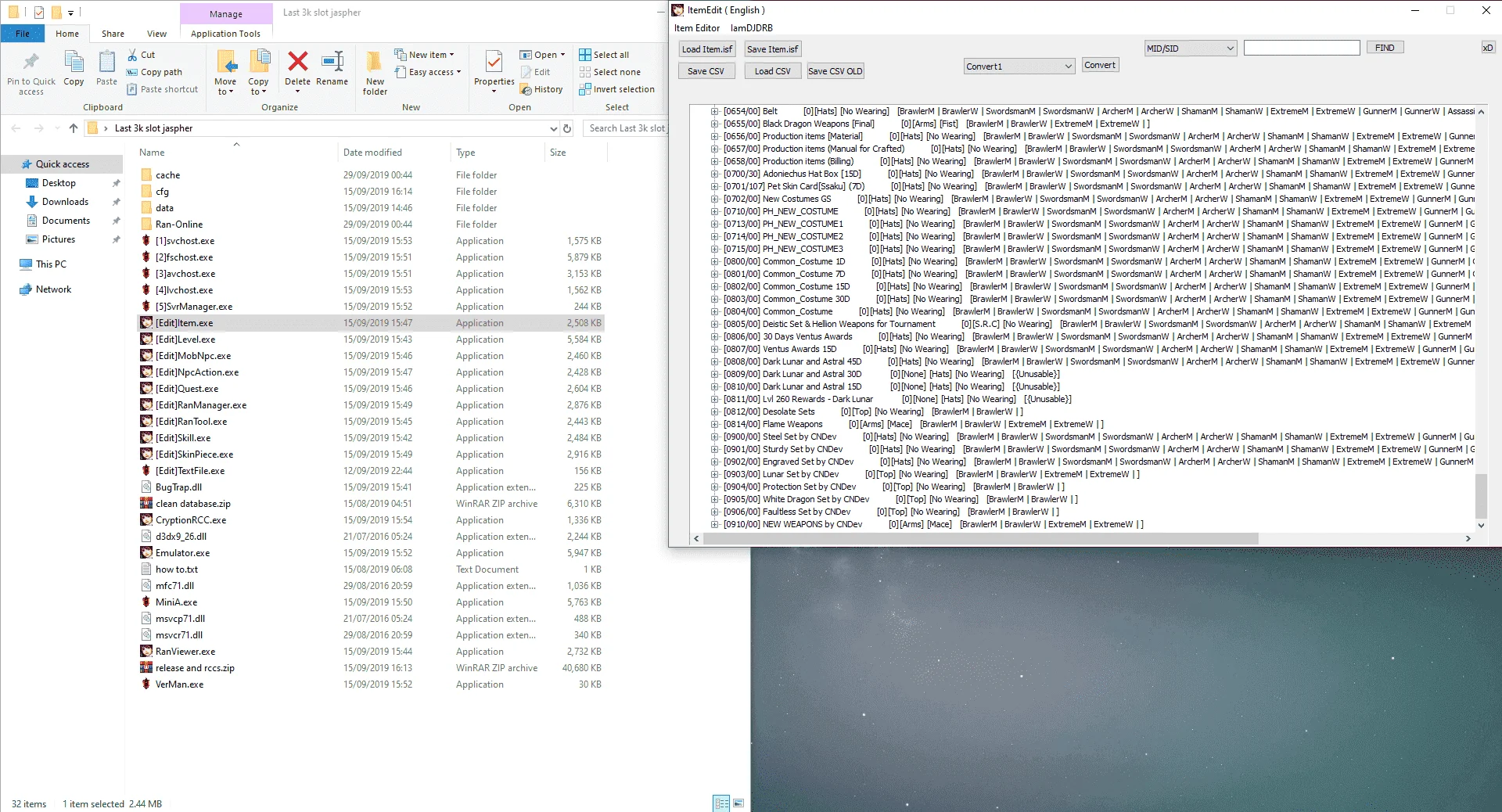
Task: Select the Emulator.exe file icon
Action: click(x=146, y=553)
